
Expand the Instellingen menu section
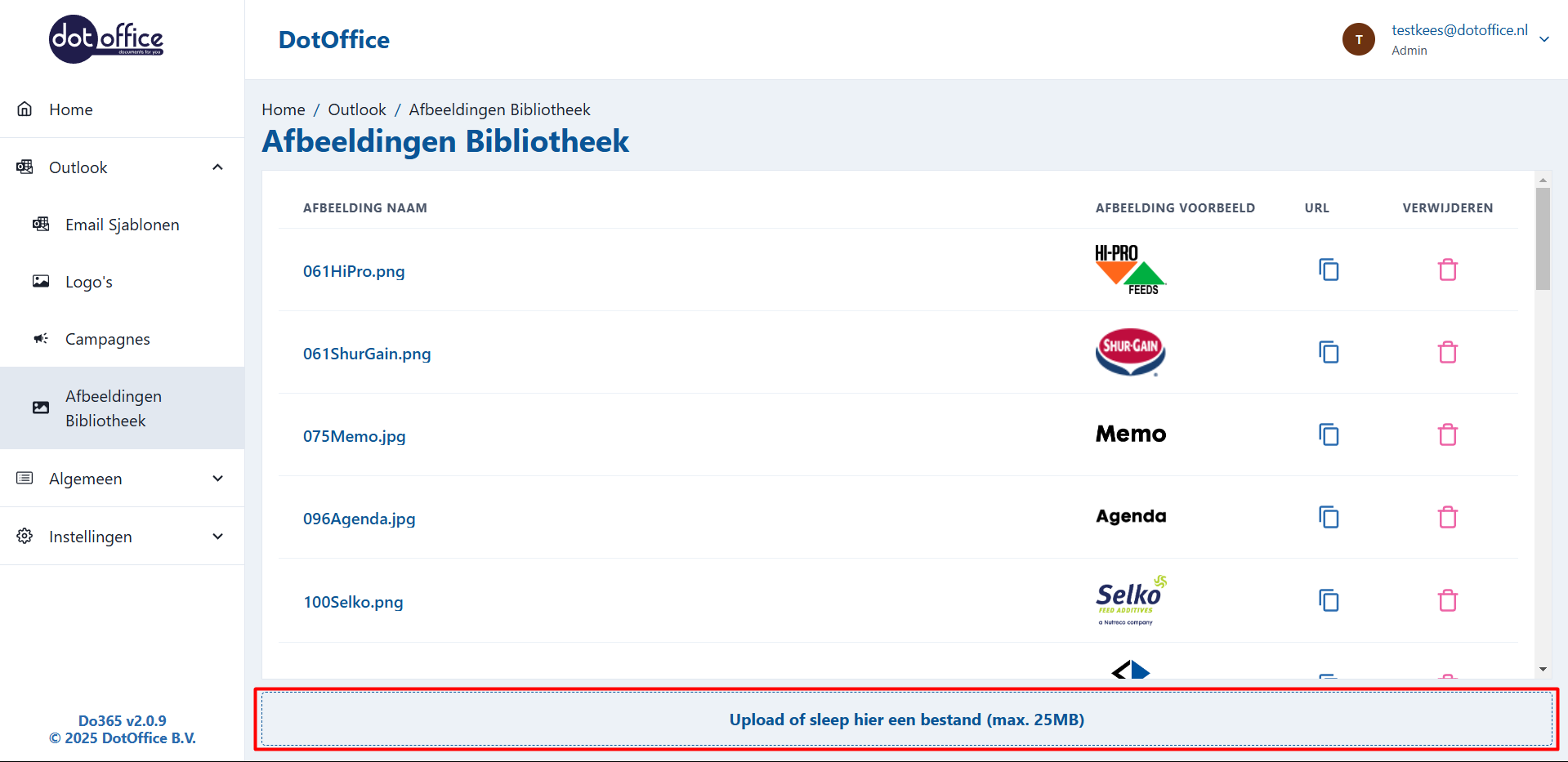click(x=217, y=537)
